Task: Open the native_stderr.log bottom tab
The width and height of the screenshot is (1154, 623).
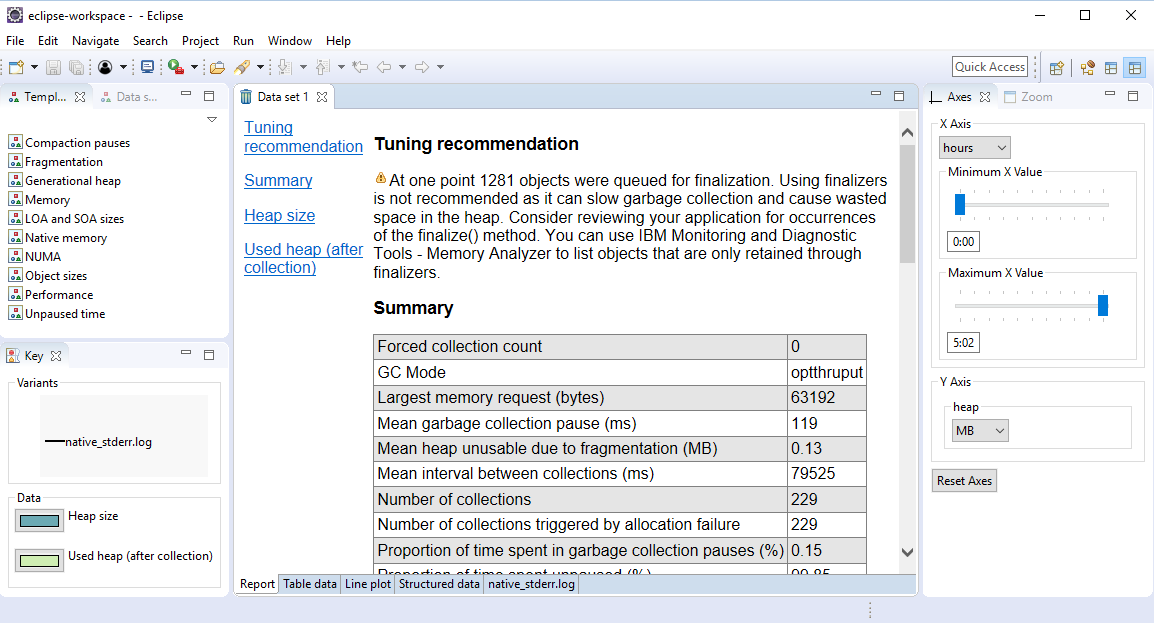Action: (x=531, y=584)
